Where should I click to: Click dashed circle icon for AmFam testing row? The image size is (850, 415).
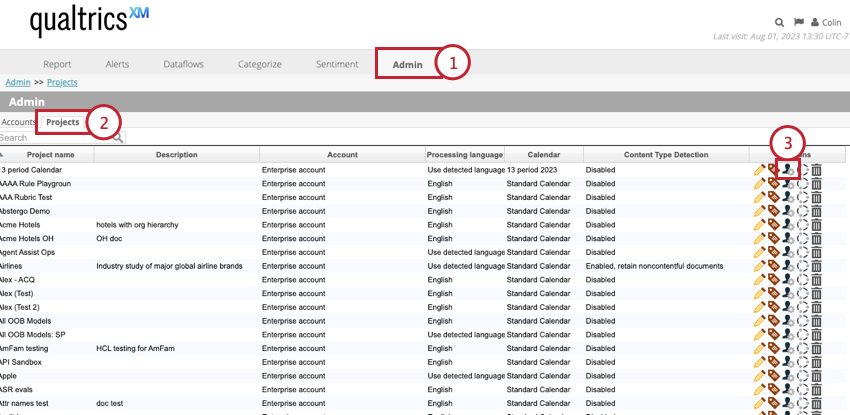point(802,350)
